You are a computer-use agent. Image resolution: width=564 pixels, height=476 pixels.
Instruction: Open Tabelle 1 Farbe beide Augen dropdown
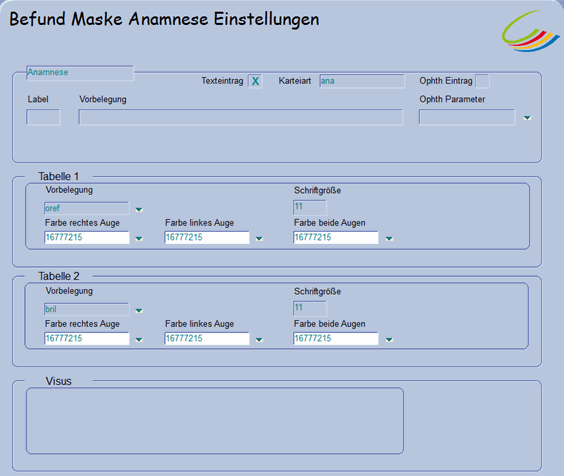tap(389, 239)
